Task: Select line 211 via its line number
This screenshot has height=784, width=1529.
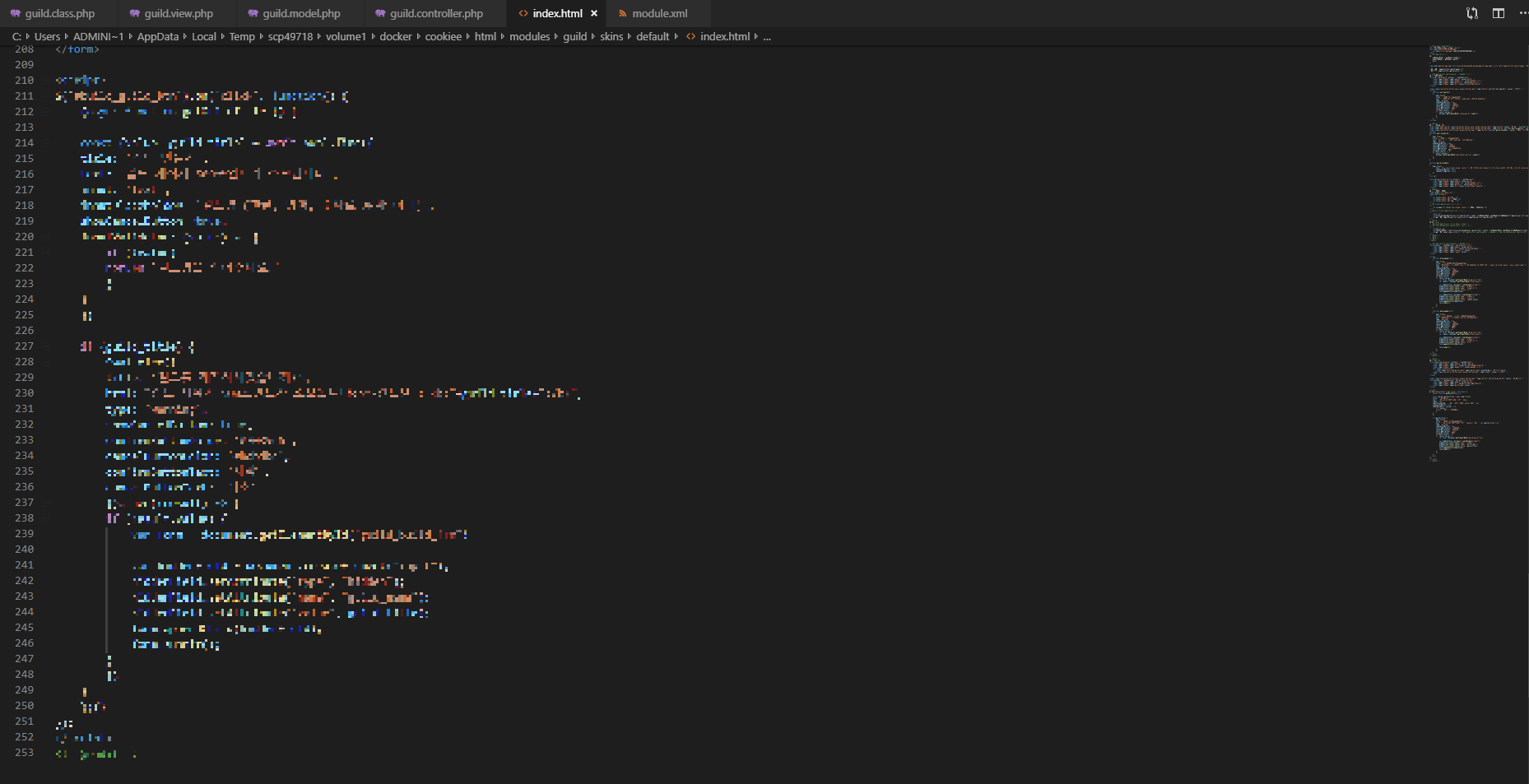Action: [25, 96]
